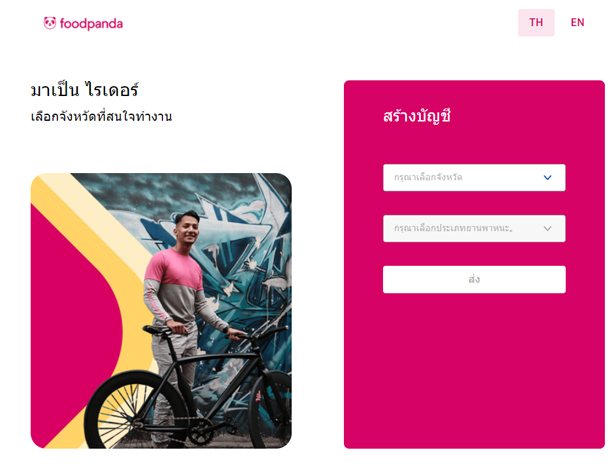Image resolution: width=616 pixels, height=465 pixels.
Task: Switch language to TH
Action: pyautogui.click(x=536, y=23)
